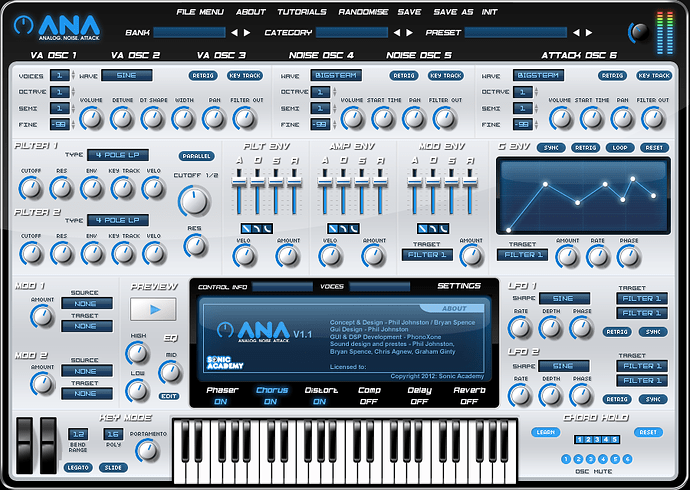Click Save As in top menu

click(x=453, y=12)
